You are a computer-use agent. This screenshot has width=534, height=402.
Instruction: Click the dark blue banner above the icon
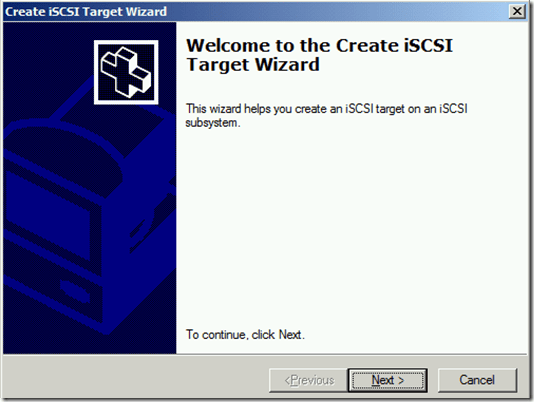coord(90,31)
